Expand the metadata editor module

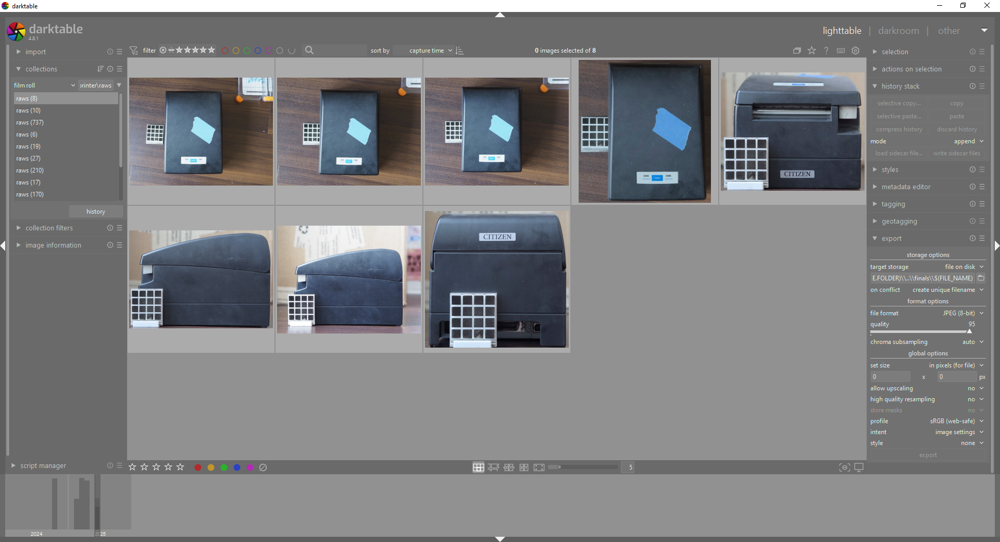906,187
